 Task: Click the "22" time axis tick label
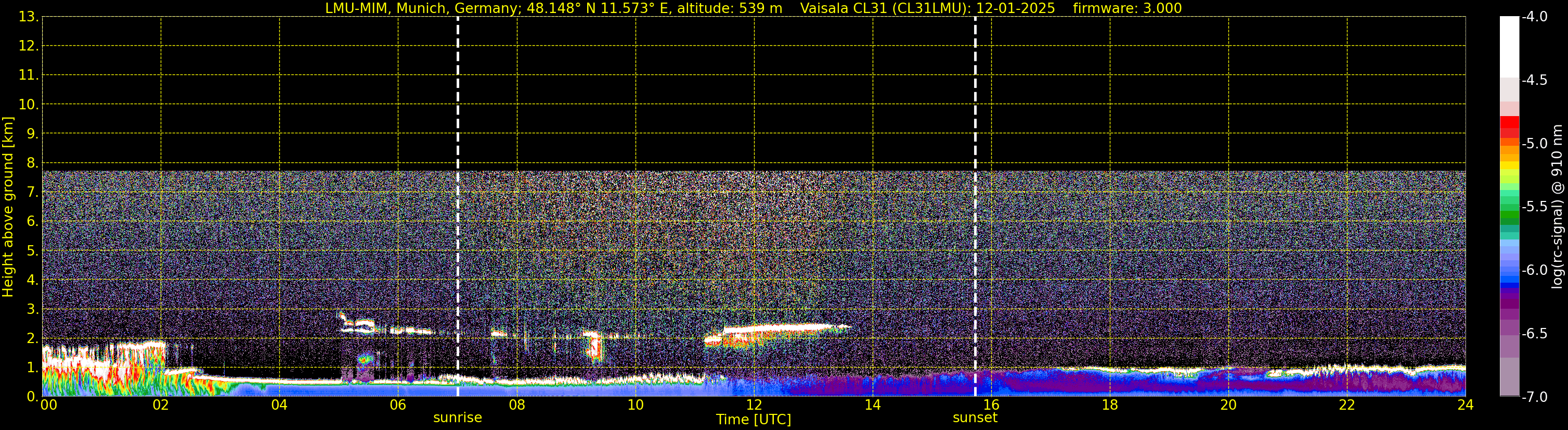click(x=1347, y=405)
